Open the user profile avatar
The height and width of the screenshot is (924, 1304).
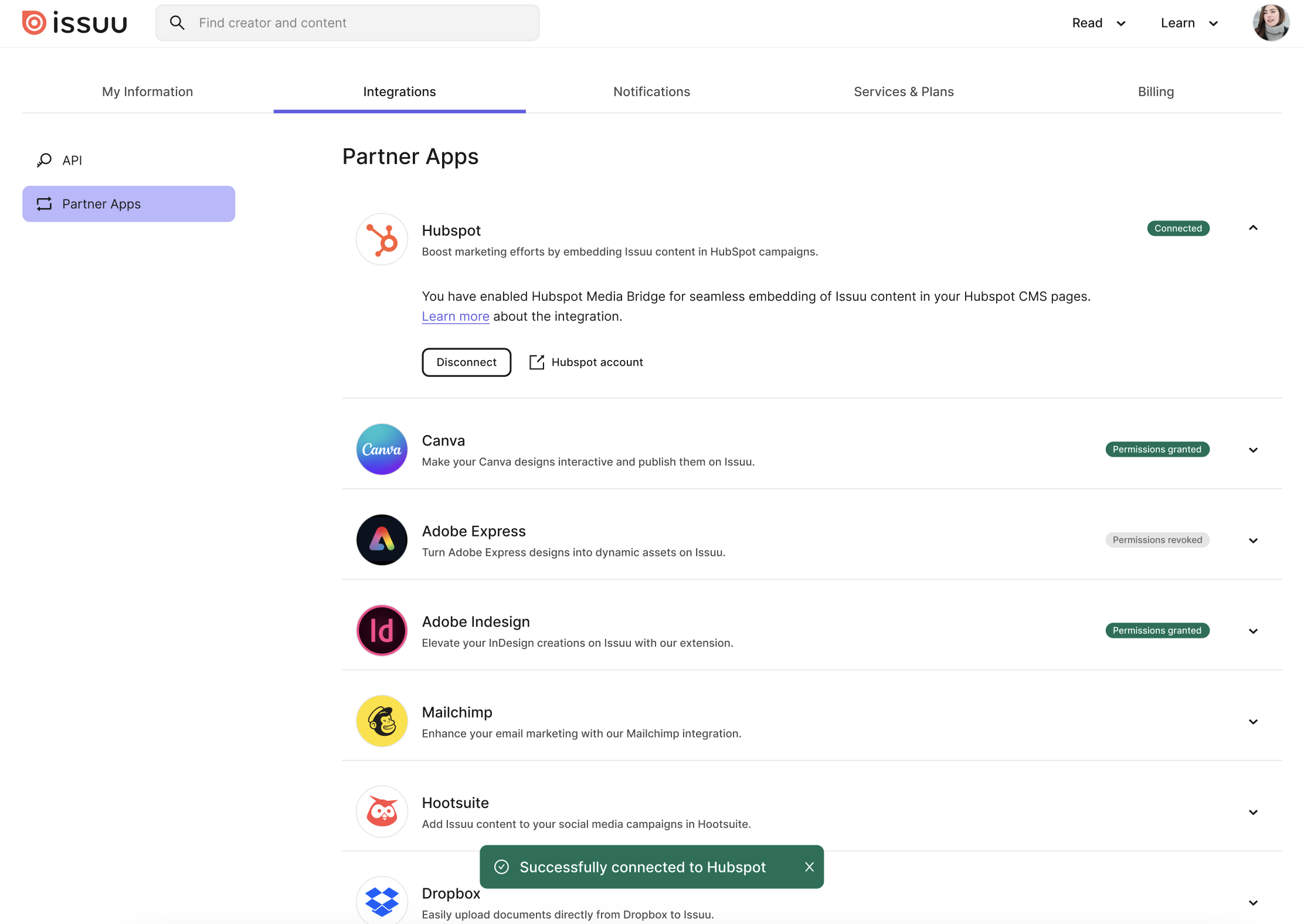pyautogui.click(x=1271, y=23)
